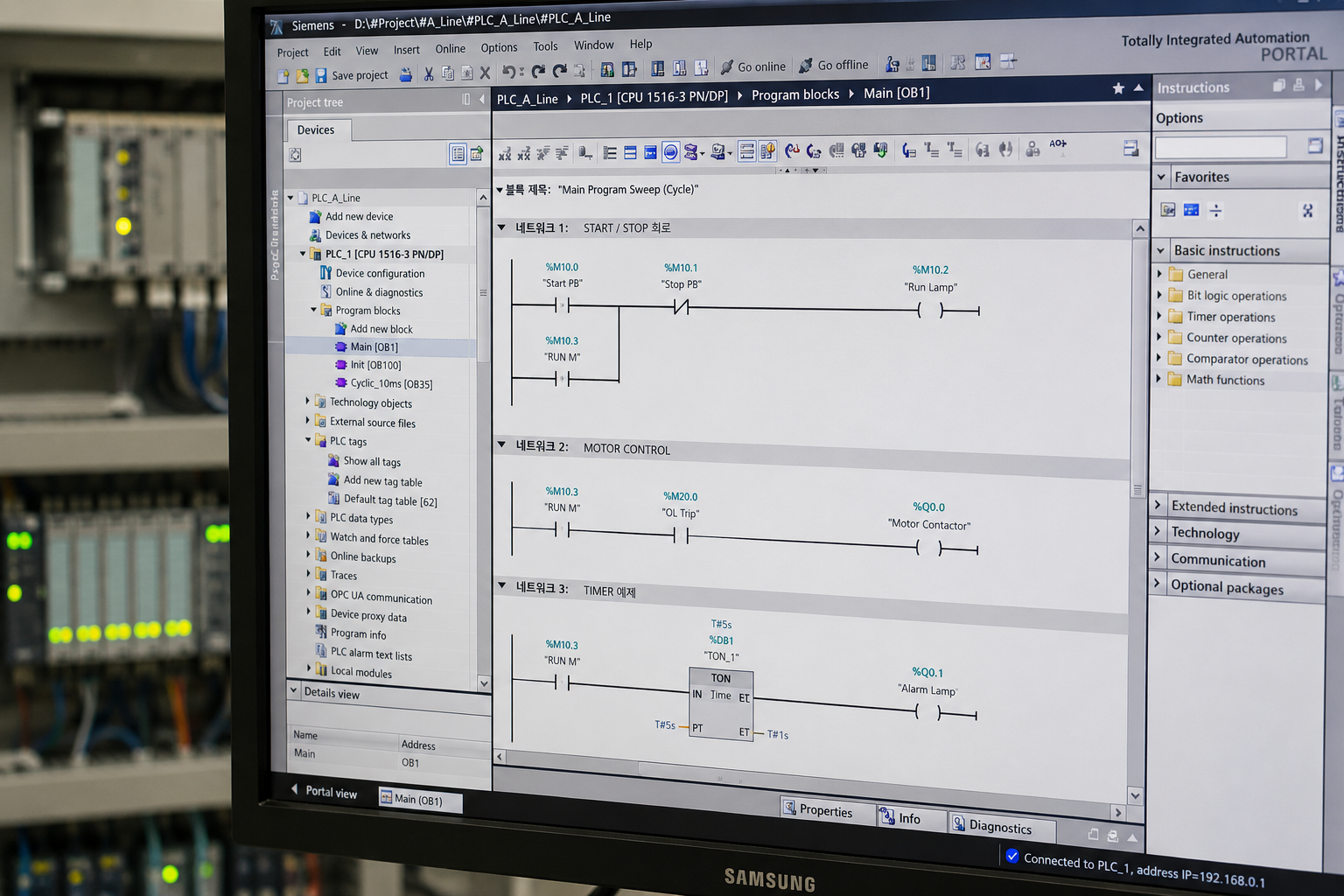The image size is (1344, 896).
Task: Click the solid blue icon in Favorites
Action: pyautogui.click(x=1192, y=210)
